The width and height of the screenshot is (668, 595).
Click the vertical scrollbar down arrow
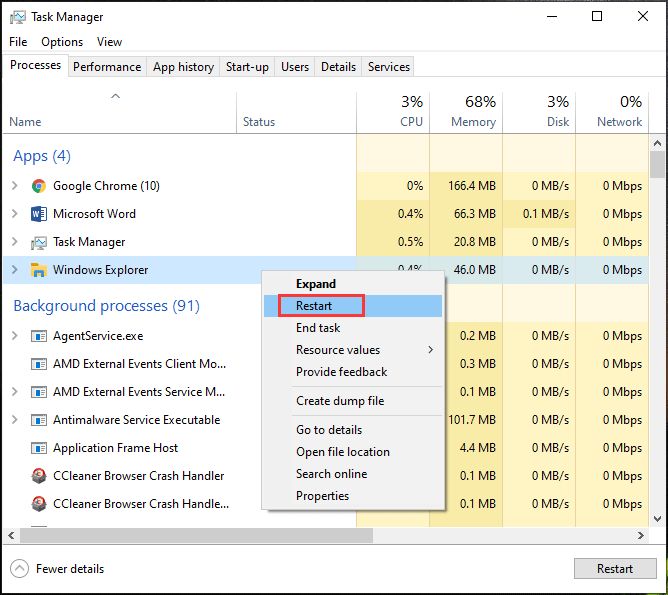[x=657, y=519]
